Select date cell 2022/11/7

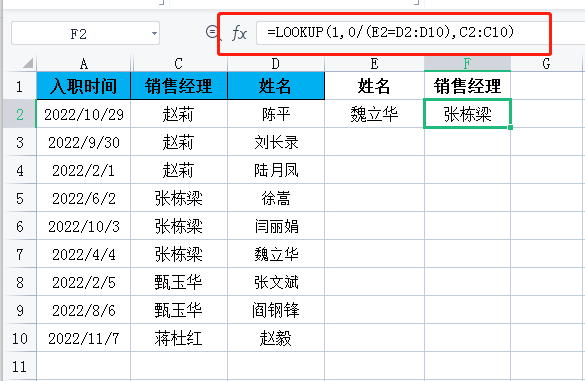coord(84,338)
